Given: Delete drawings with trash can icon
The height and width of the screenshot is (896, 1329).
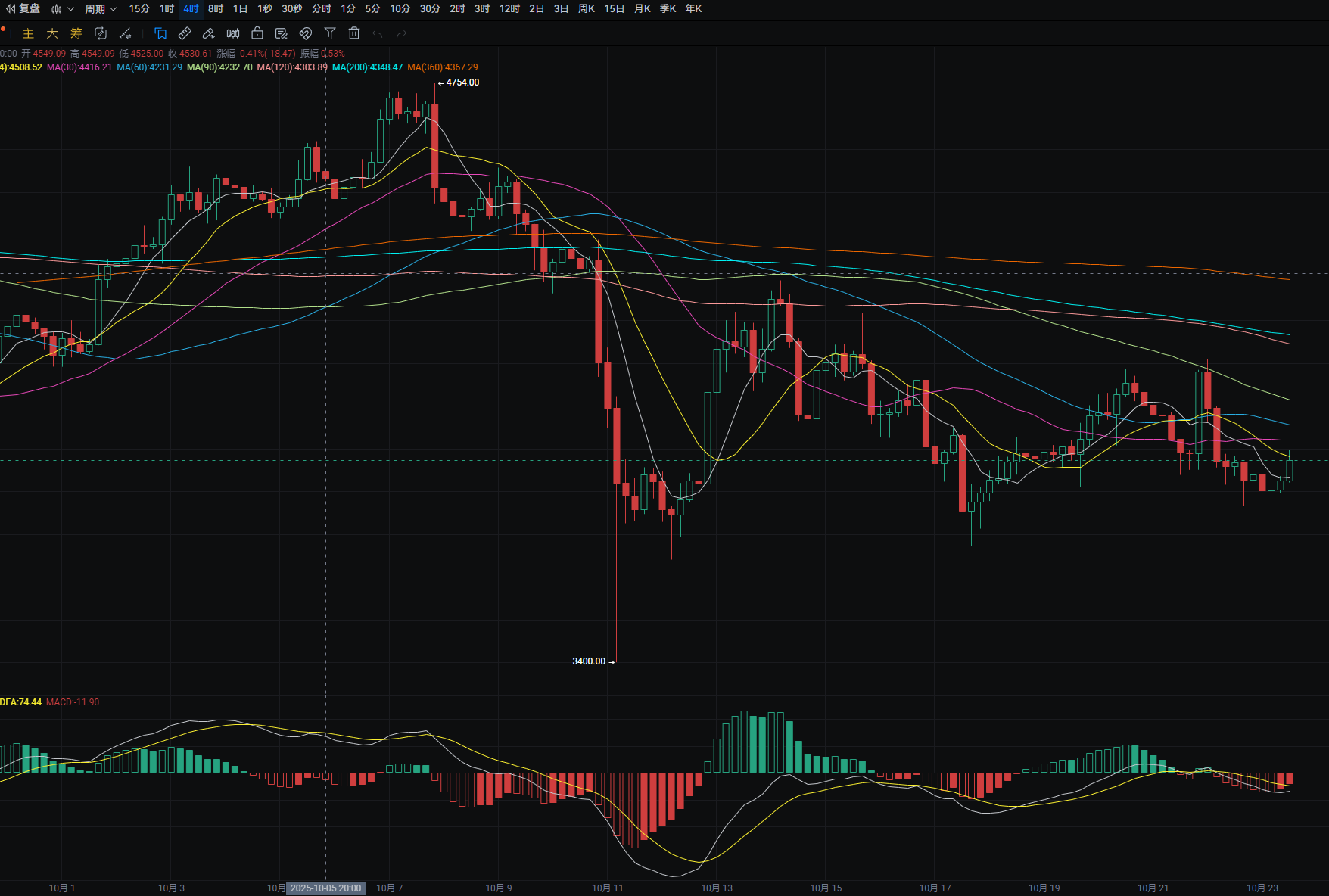Looking at the screenshot, I should pos(354,33).
